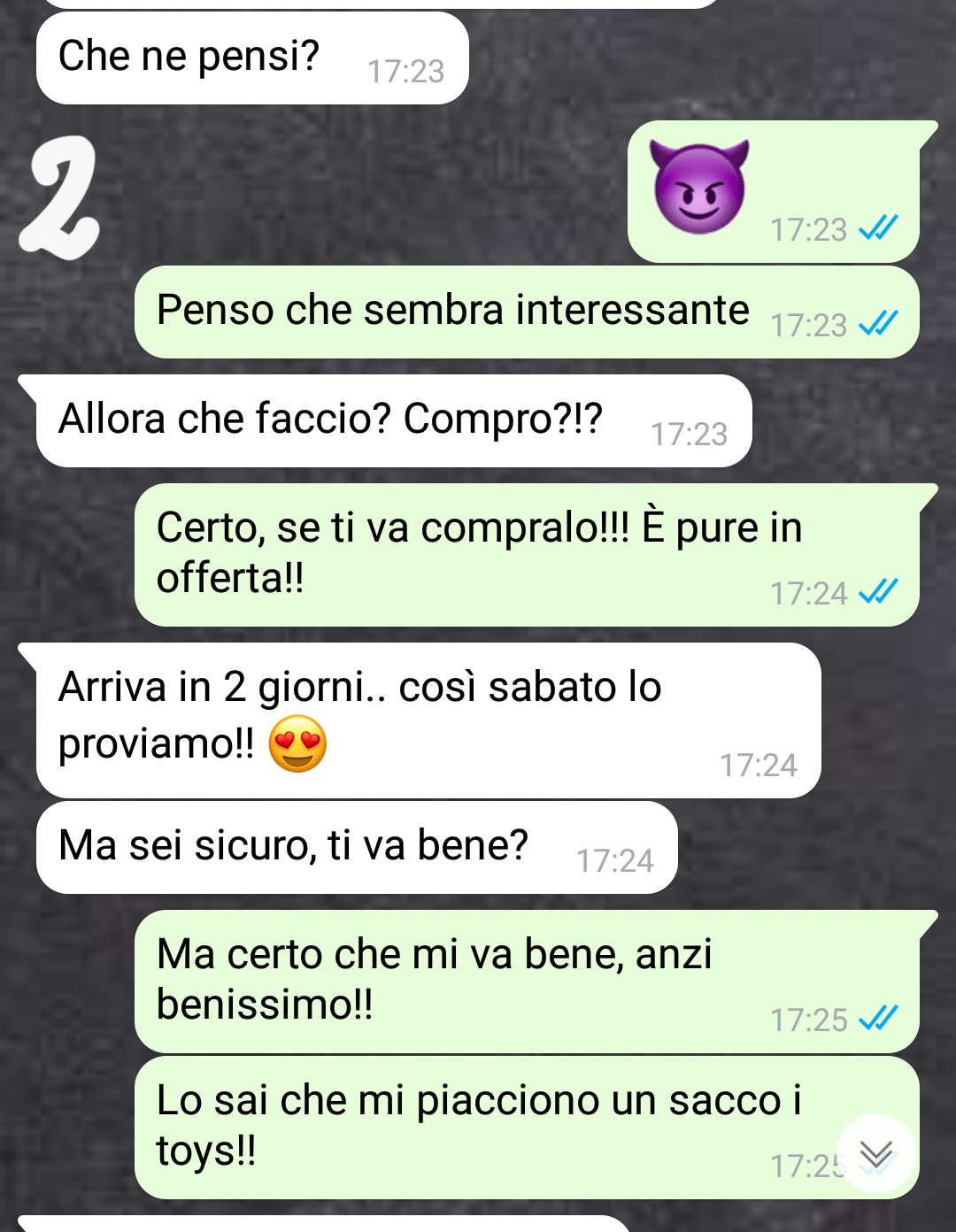Tap read ticks on 'È pure in offerta' message
Viewport: 956px width, 1232px height.
click(878, 591)
